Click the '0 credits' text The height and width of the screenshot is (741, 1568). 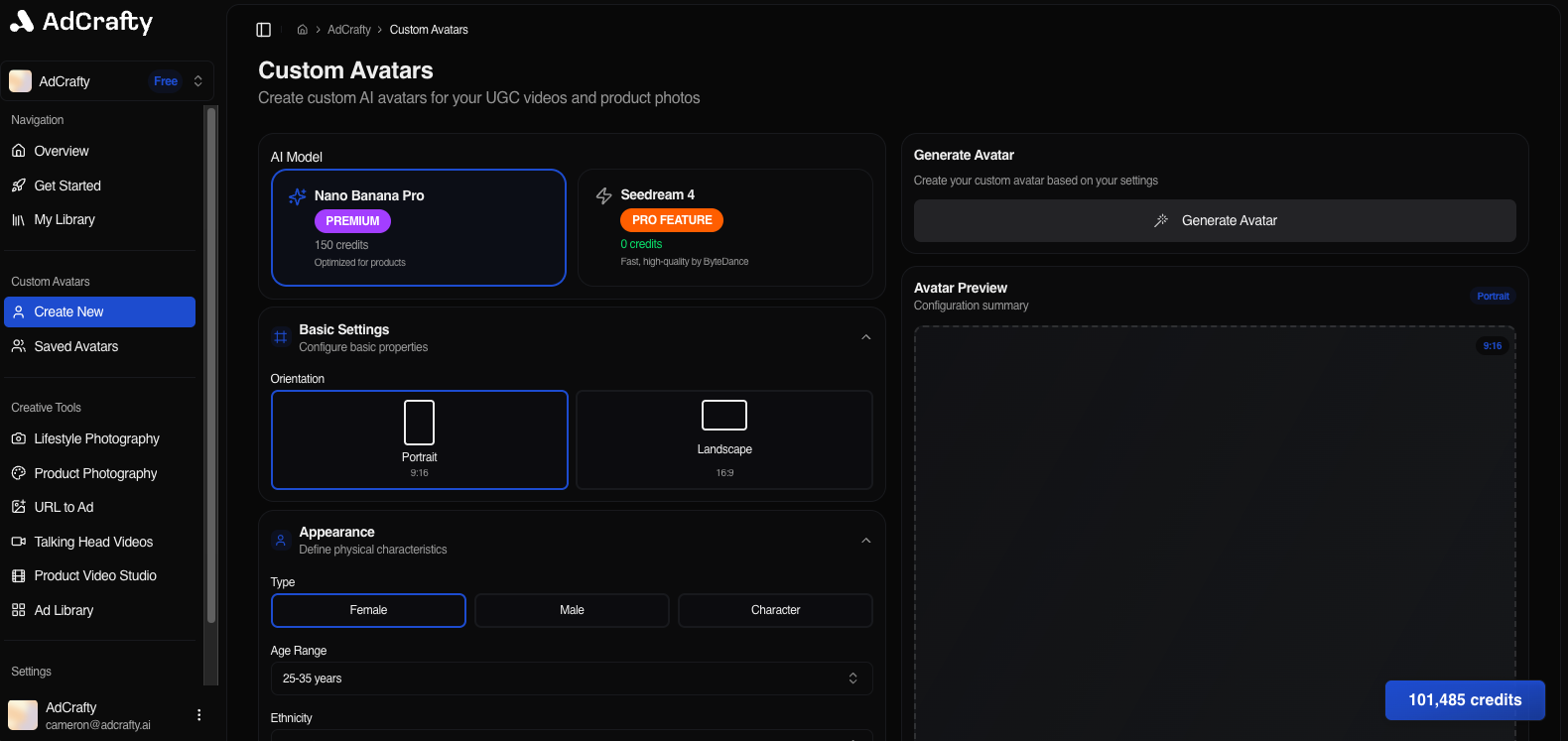(x=641, y=244)
